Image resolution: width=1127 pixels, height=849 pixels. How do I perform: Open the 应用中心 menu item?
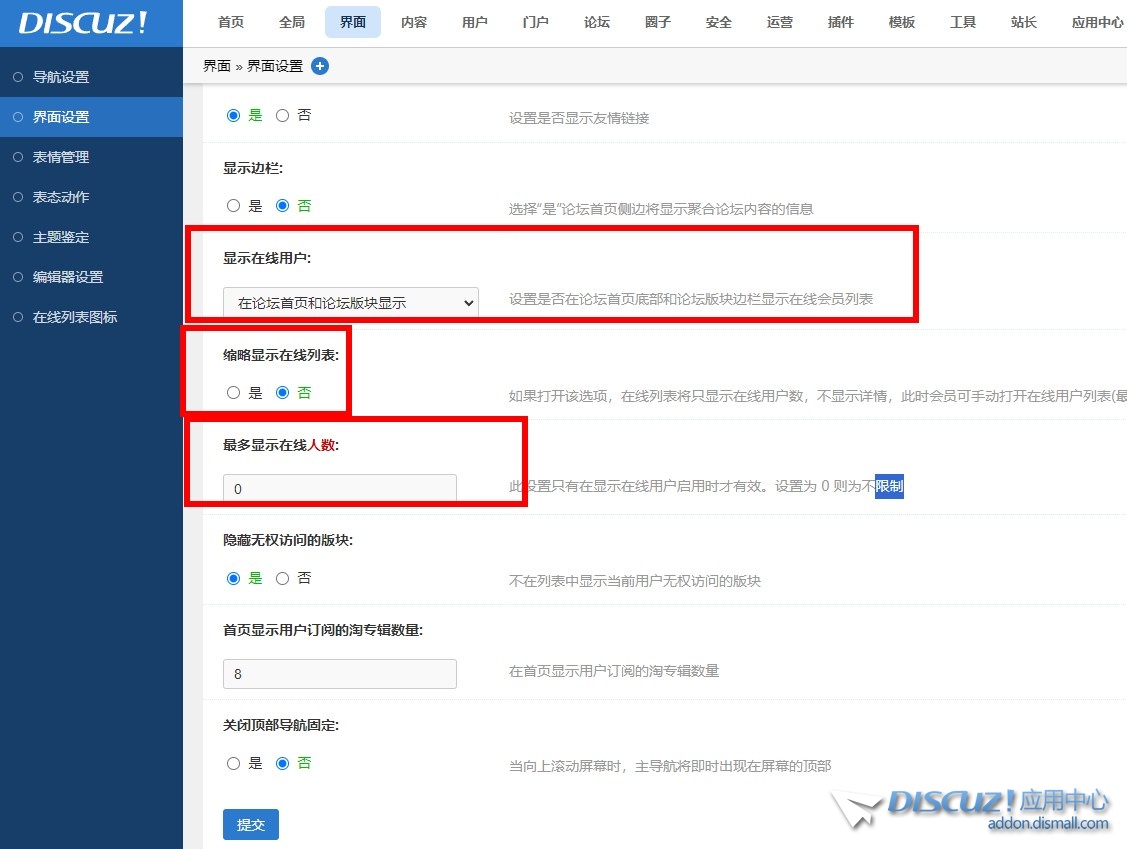pos(1097,22)
